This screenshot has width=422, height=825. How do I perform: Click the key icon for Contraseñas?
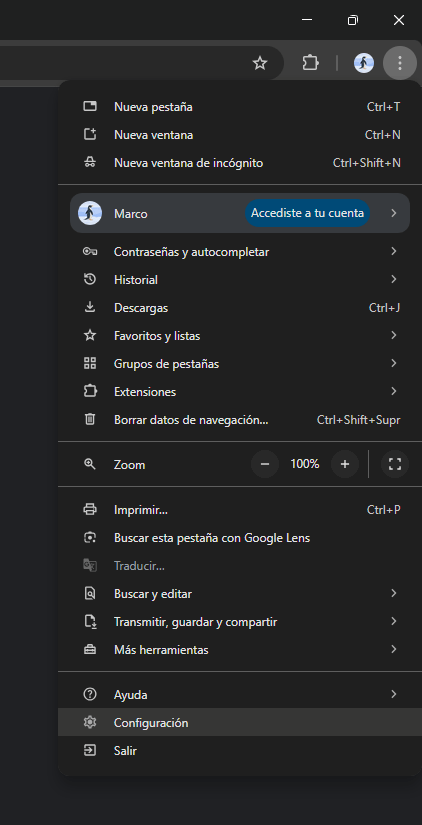pyautogui.click(x=90, y=251)
